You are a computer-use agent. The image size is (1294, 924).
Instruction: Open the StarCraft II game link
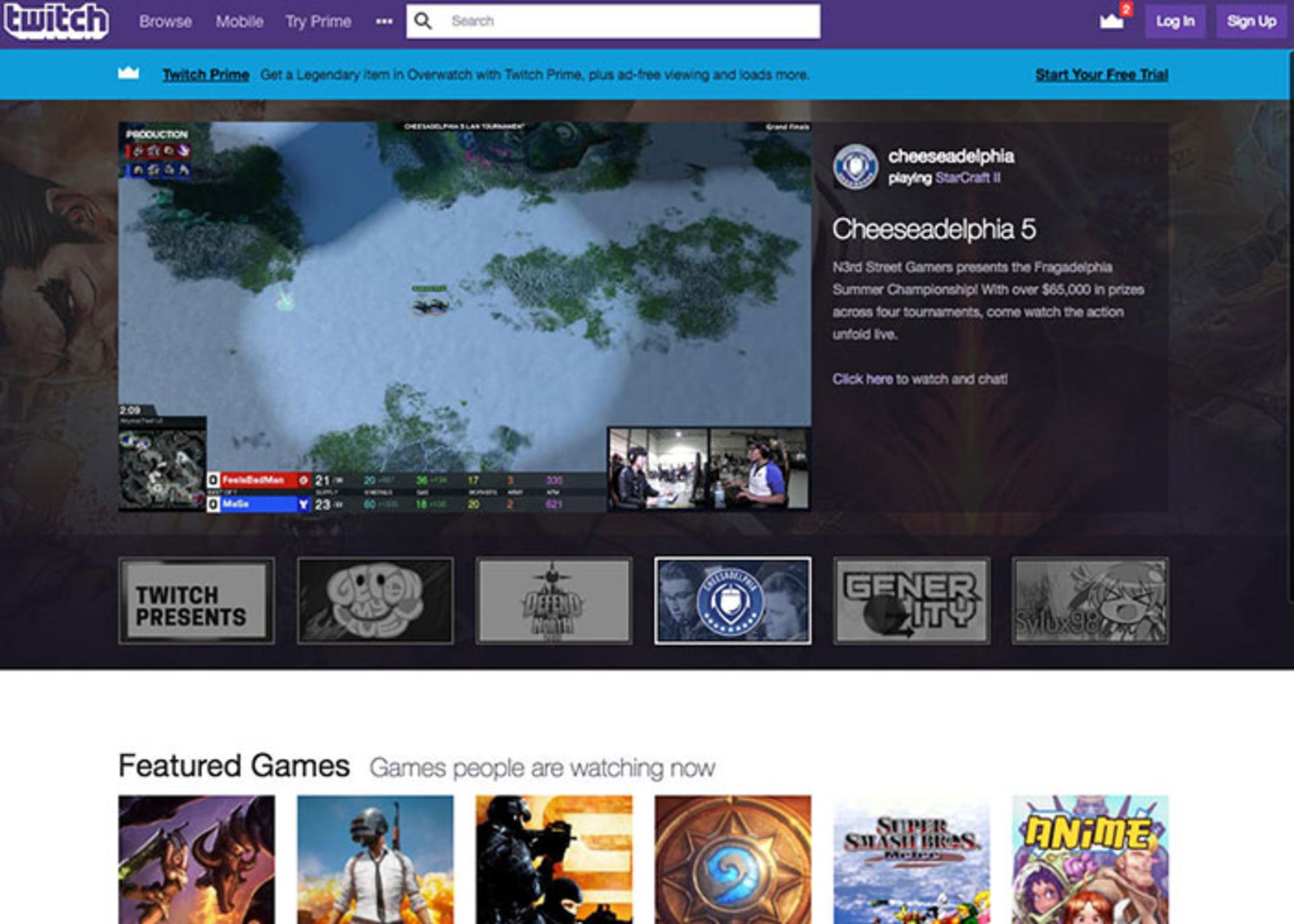point(968,178)
